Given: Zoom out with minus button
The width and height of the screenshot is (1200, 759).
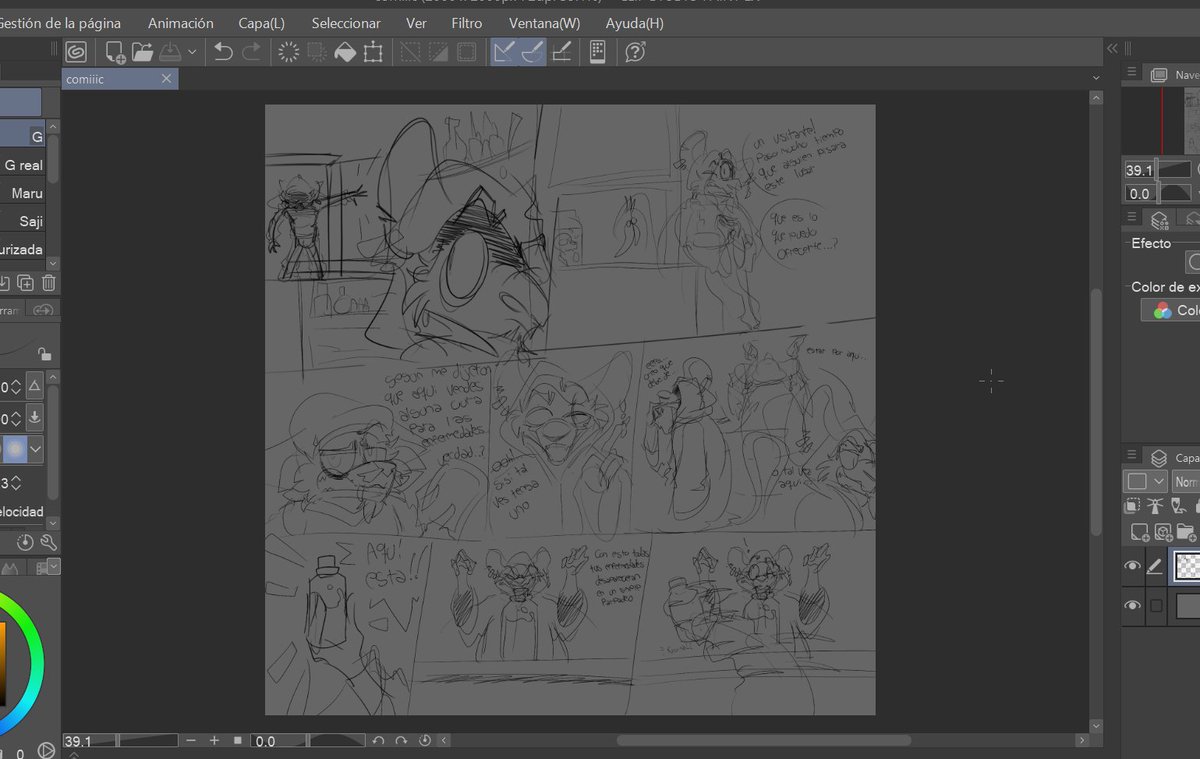Looking at the screenshot, I should [x=190, y=741].
